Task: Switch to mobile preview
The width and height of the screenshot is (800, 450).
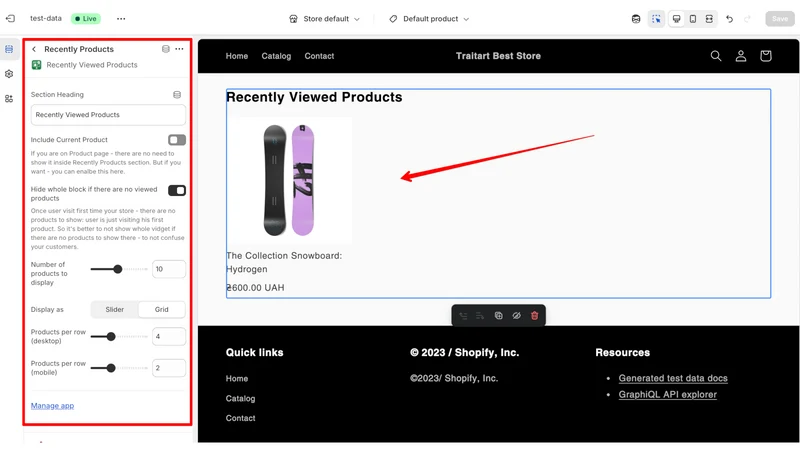Action: tap(693, 19)
